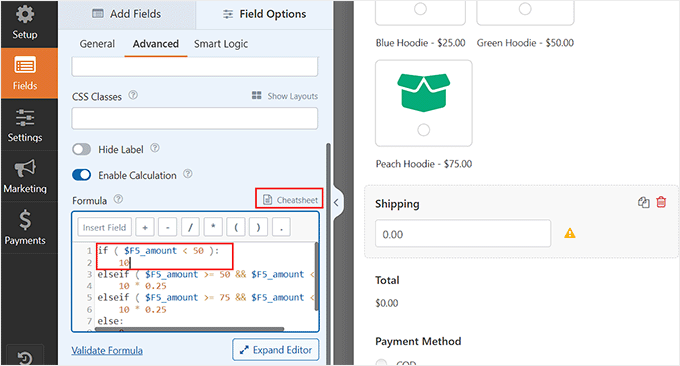Open Show Layouts options
This screenshot has width=680, height=366.
pos(285,96)
